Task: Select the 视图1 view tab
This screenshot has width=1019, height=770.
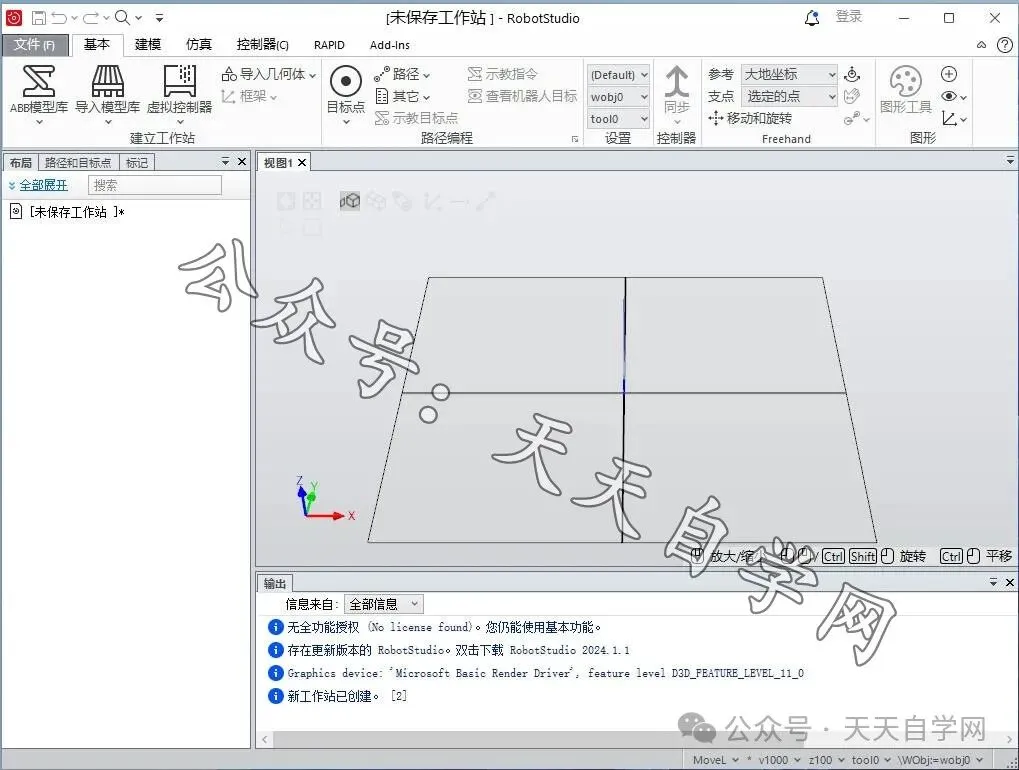Action: pos(278,162)
